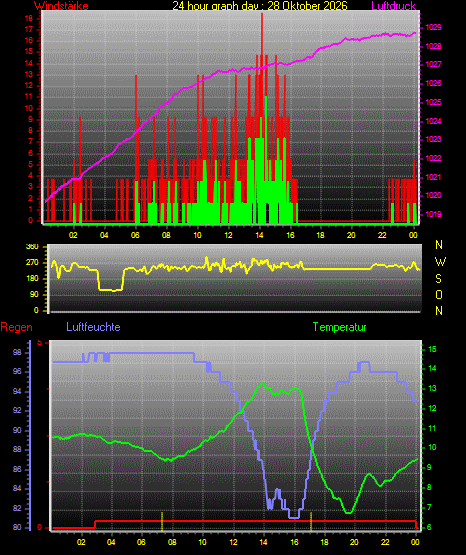Select 1027 on the pressure axis
This screenshot has width=466, height=555.
pyautogui.click(x=433, y=64)
